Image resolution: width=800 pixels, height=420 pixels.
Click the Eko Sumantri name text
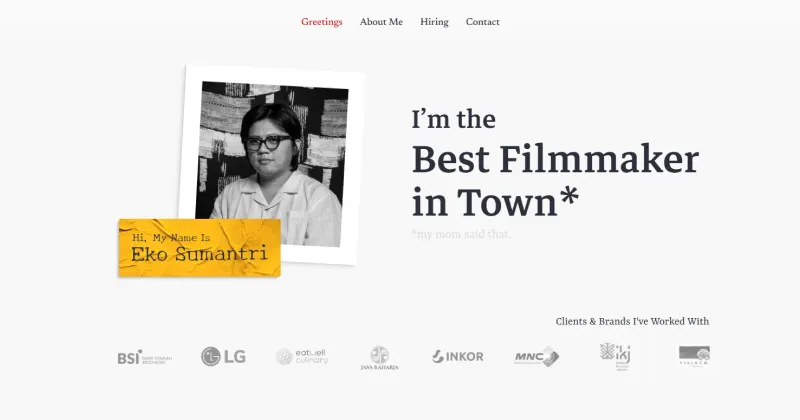(199, 254)
